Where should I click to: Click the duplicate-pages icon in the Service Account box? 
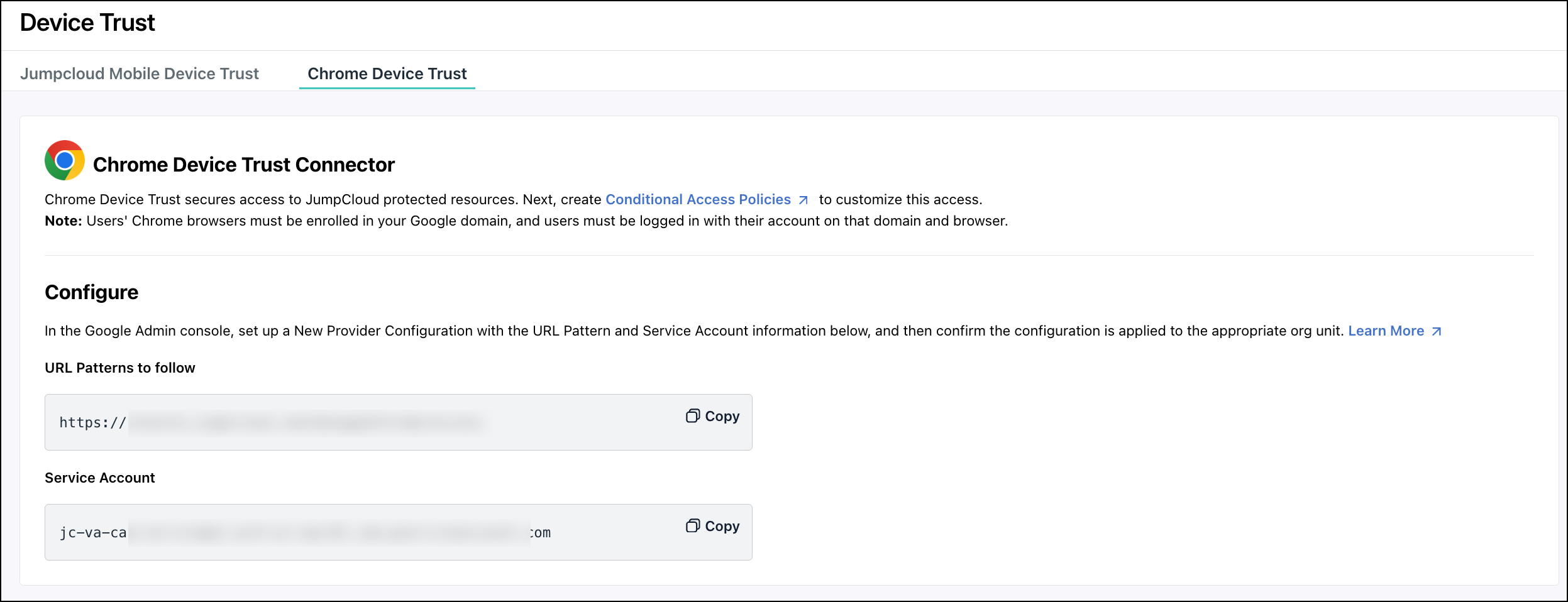click(694, 526)
